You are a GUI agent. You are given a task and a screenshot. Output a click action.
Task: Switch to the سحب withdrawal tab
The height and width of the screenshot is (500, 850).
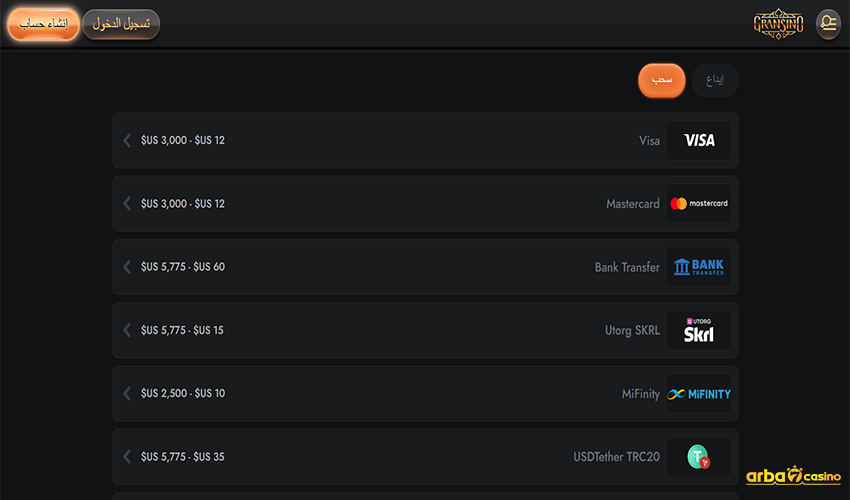click(662, 81)
